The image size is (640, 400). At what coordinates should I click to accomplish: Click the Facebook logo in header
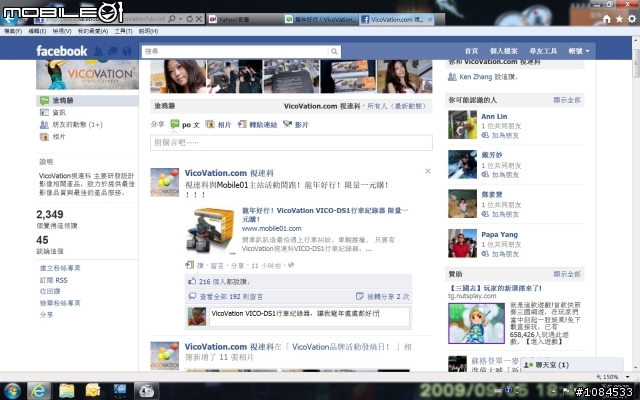(62, 51)
